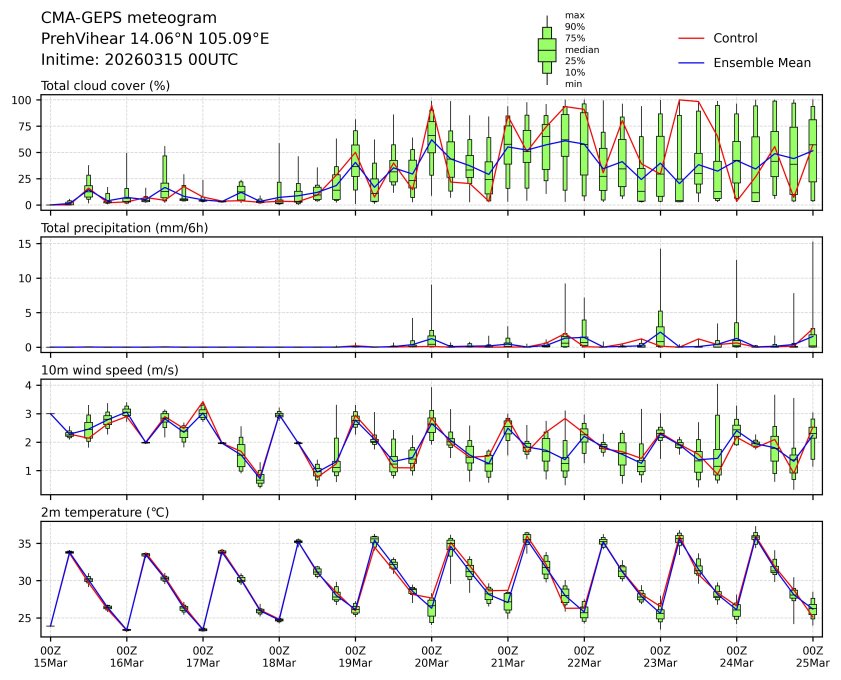Select the Total cloud cover panel title
Viewport: 841px width, 680px height.
point(105,85)
